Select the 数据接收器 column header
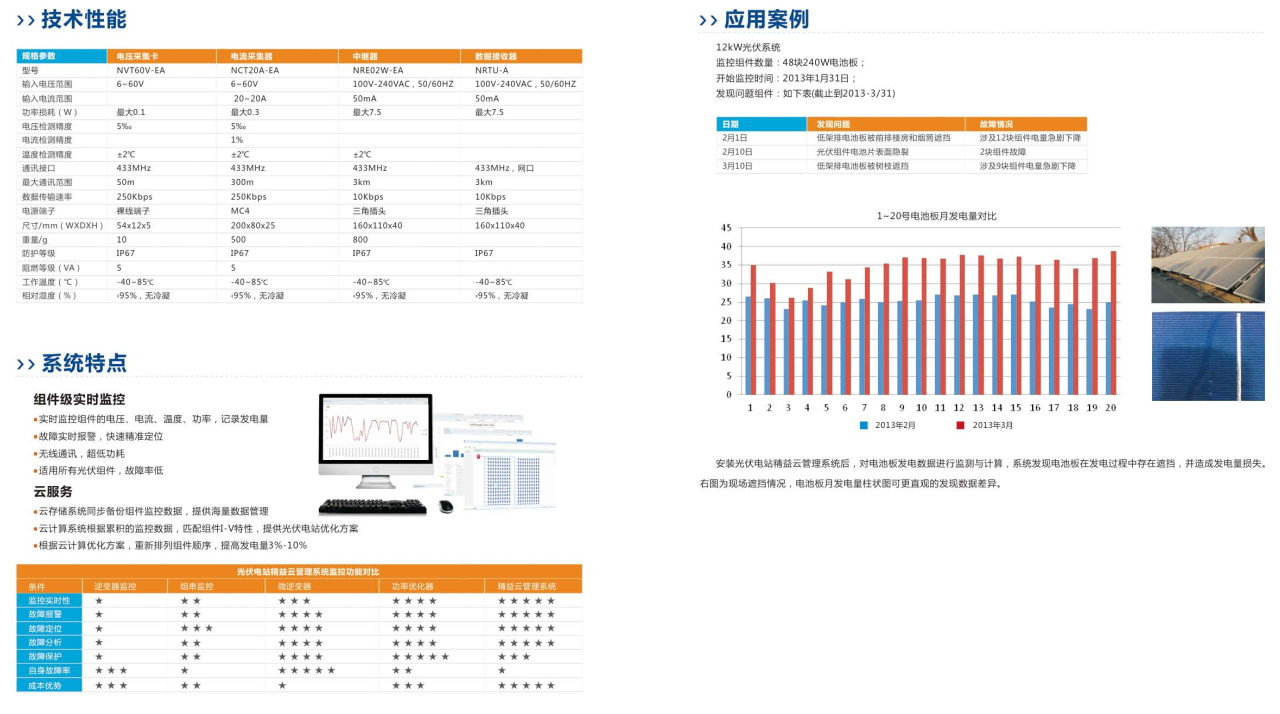 (495, 56)
